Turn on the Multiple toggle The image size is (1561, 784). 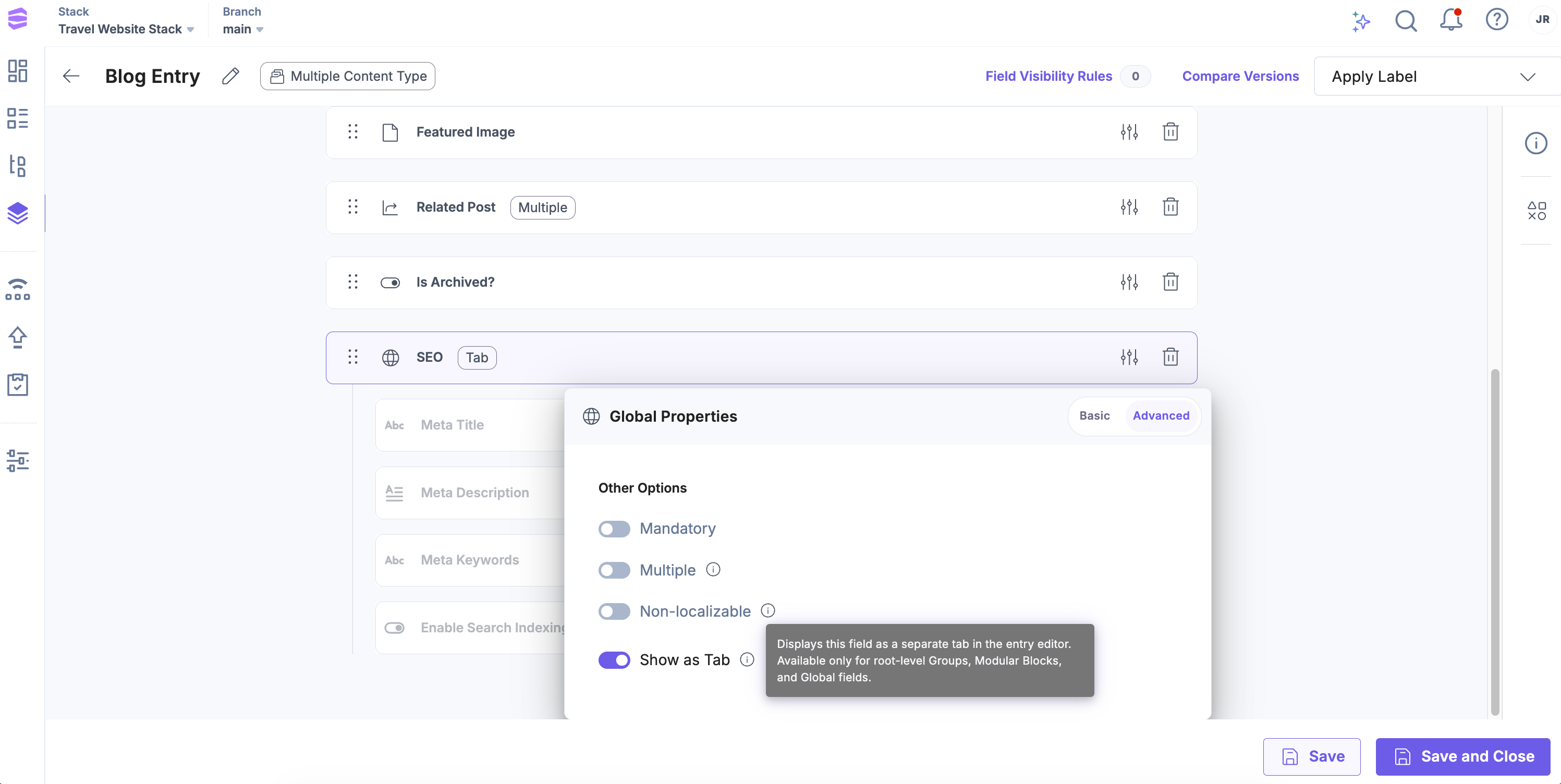pyautogui.click(x=614, y=570)
